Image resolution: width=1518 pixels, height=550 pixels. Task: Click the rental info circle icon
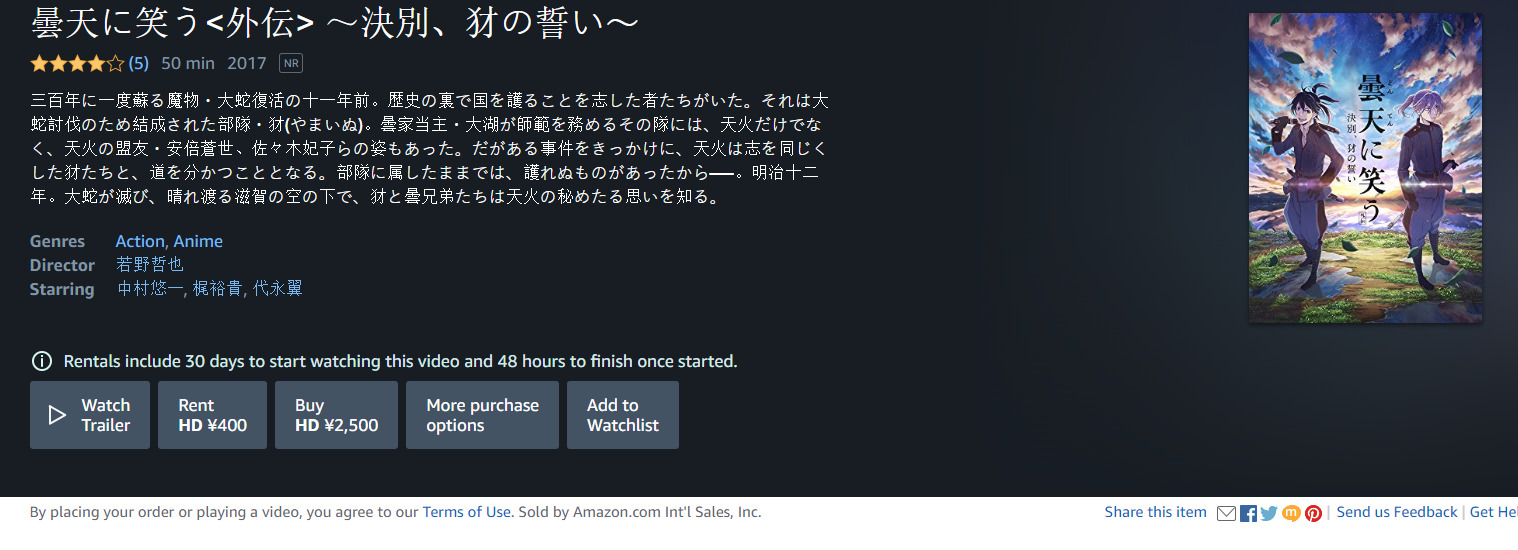42,361
